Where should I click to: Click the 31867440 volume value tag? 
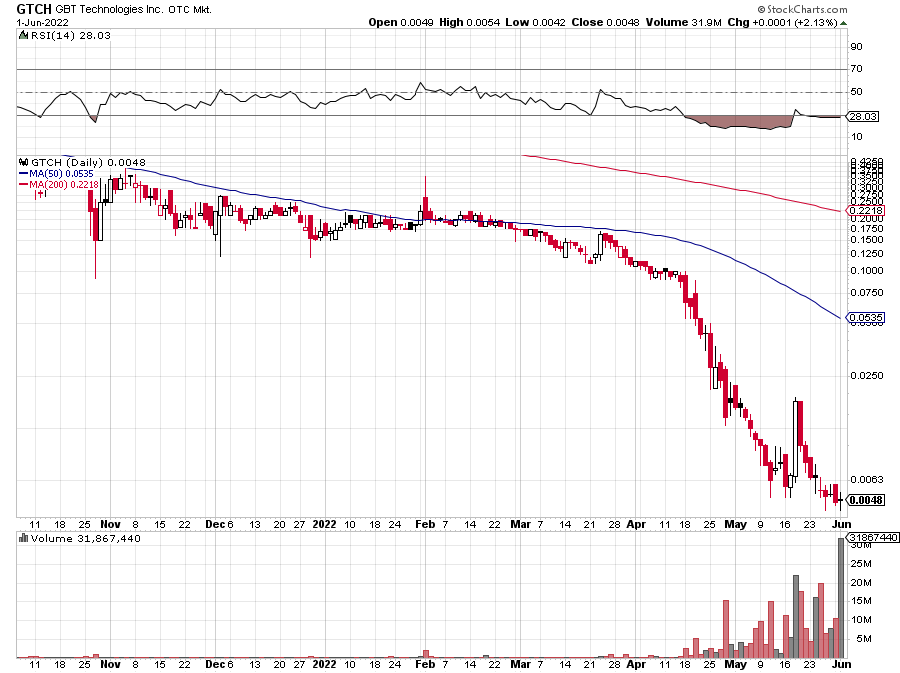[873, 538]
